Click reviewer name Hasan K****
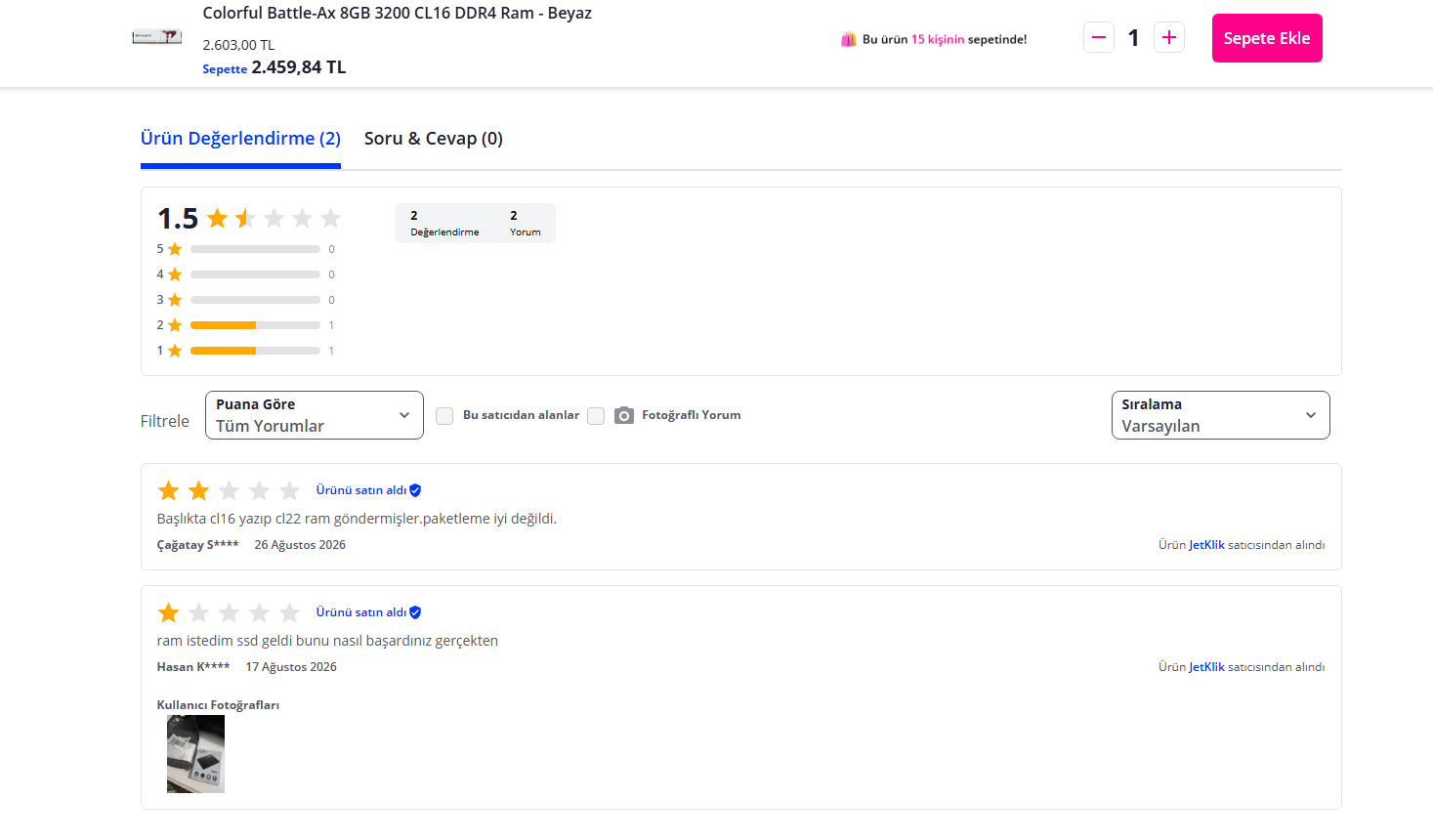This screenshot has height=840, width=1433. point(193,667)
